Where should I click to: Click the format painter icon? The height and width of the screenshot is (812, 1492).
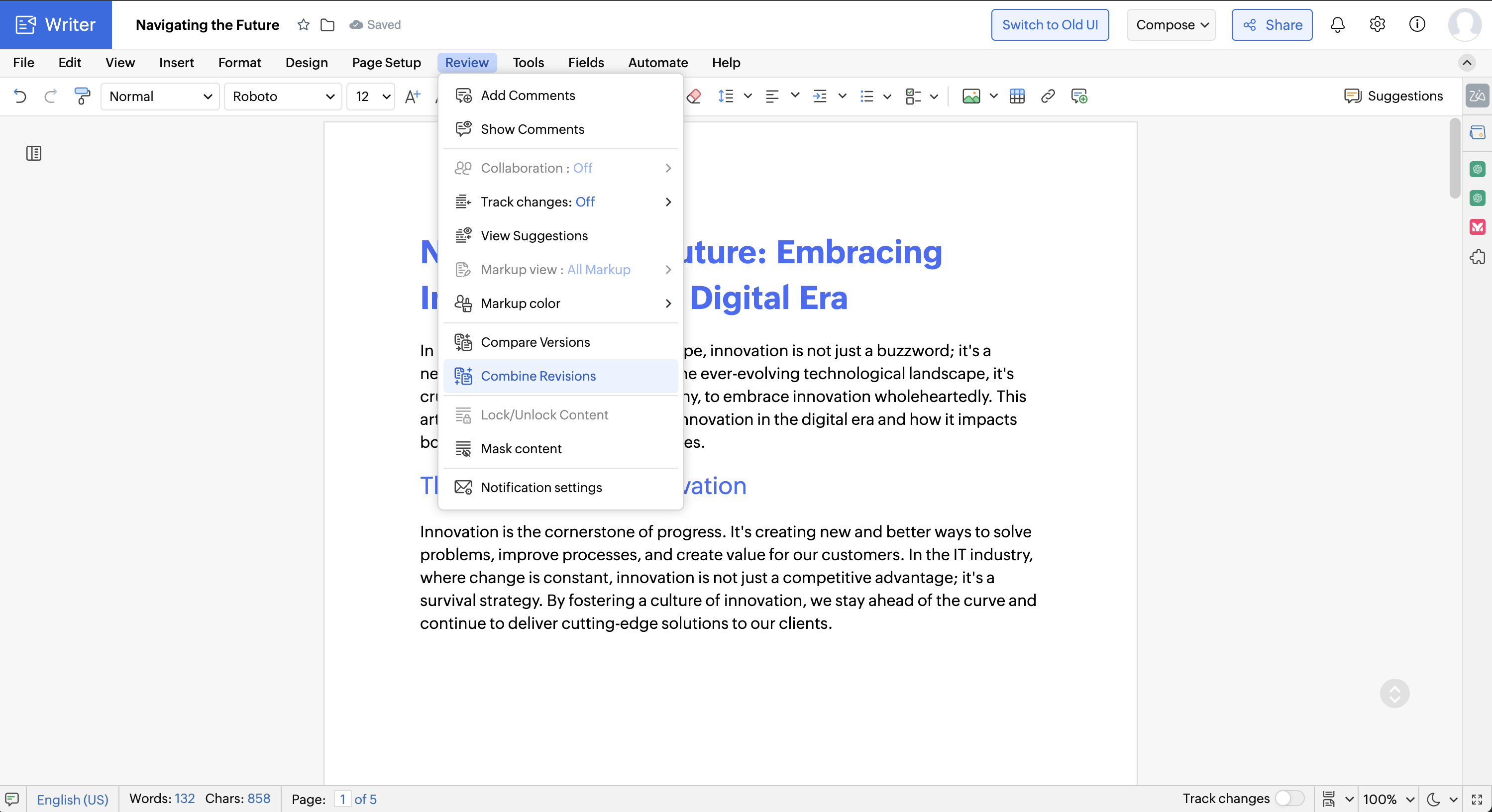82,96
